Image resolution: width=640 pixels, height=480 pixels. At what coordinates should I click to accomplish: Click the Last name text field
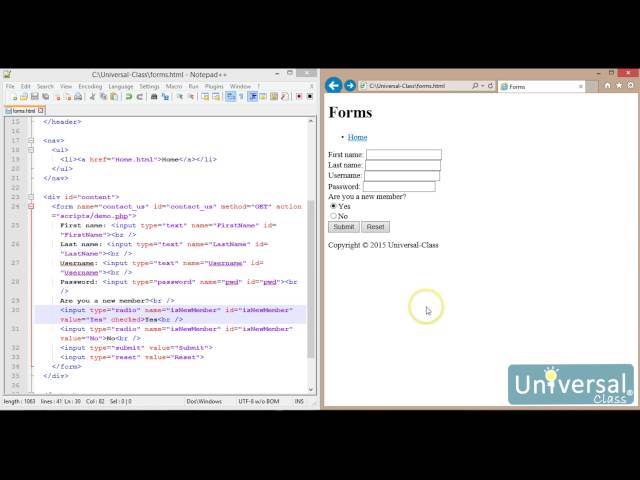[x=403, y=165]
